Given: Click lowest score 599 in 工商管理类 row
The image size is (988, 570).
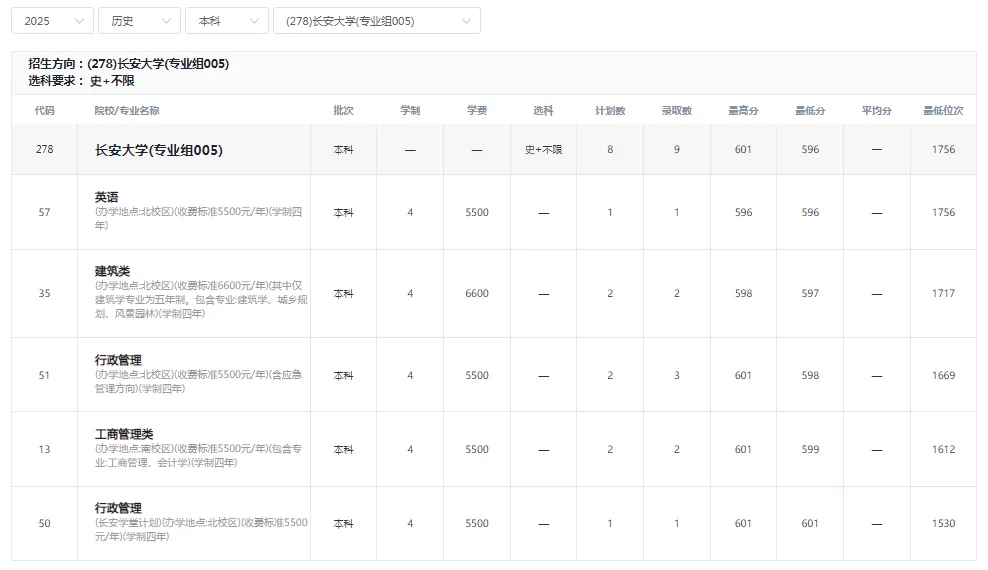Looking at the screenshot, I should 810,449.
